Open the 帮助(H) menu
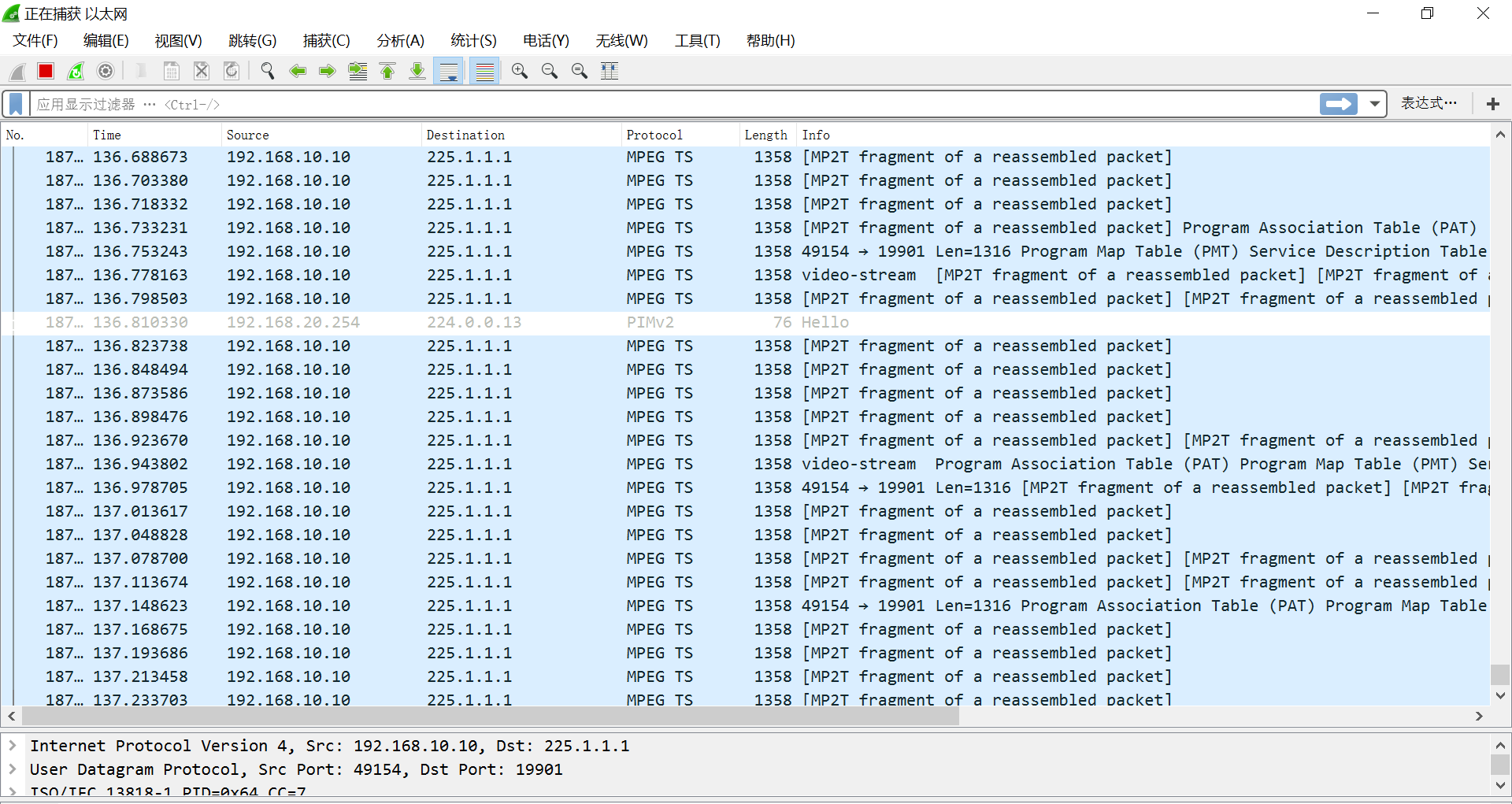The height and width of the screenshot is (804, 1512). tap(771, 41)
